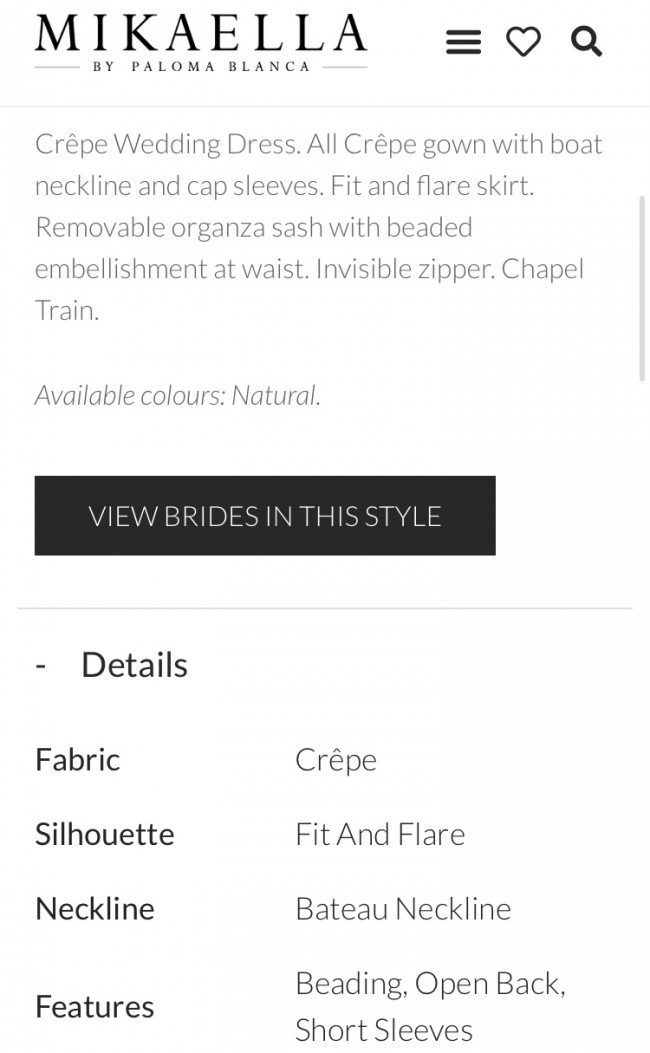Click the Beading, Open Back, Short Sleeves text
This screenshot has width=650, height=1053.
(430, 1006)
